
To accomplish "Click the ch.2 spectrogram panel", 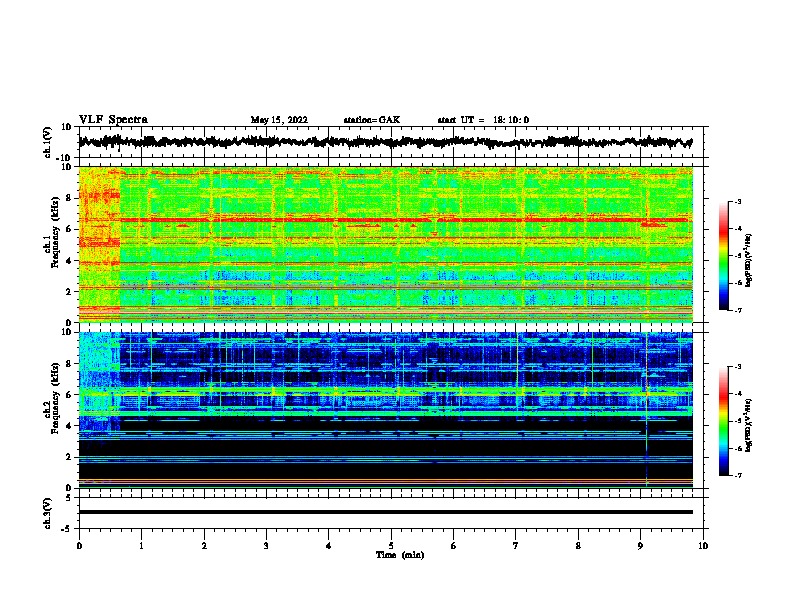I will pos(386,410).
